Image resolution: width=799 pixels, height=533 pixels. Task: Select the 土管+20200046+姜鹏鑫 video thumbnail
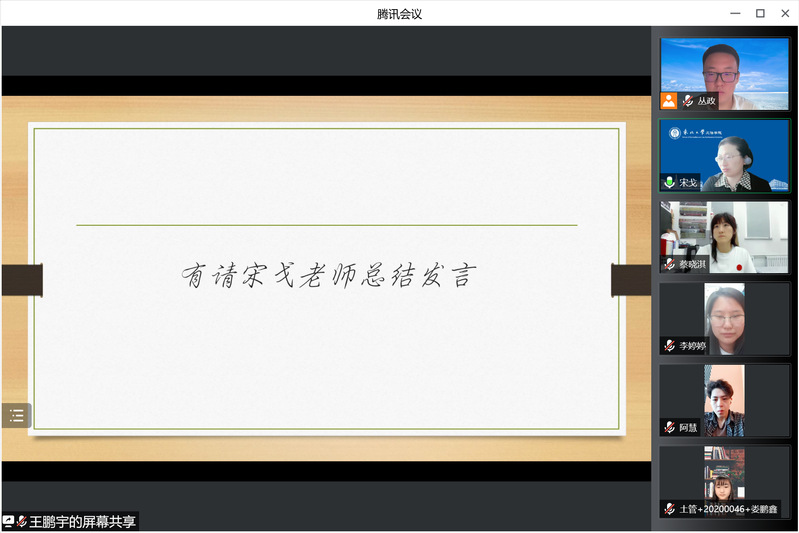(x=725, y=478)
